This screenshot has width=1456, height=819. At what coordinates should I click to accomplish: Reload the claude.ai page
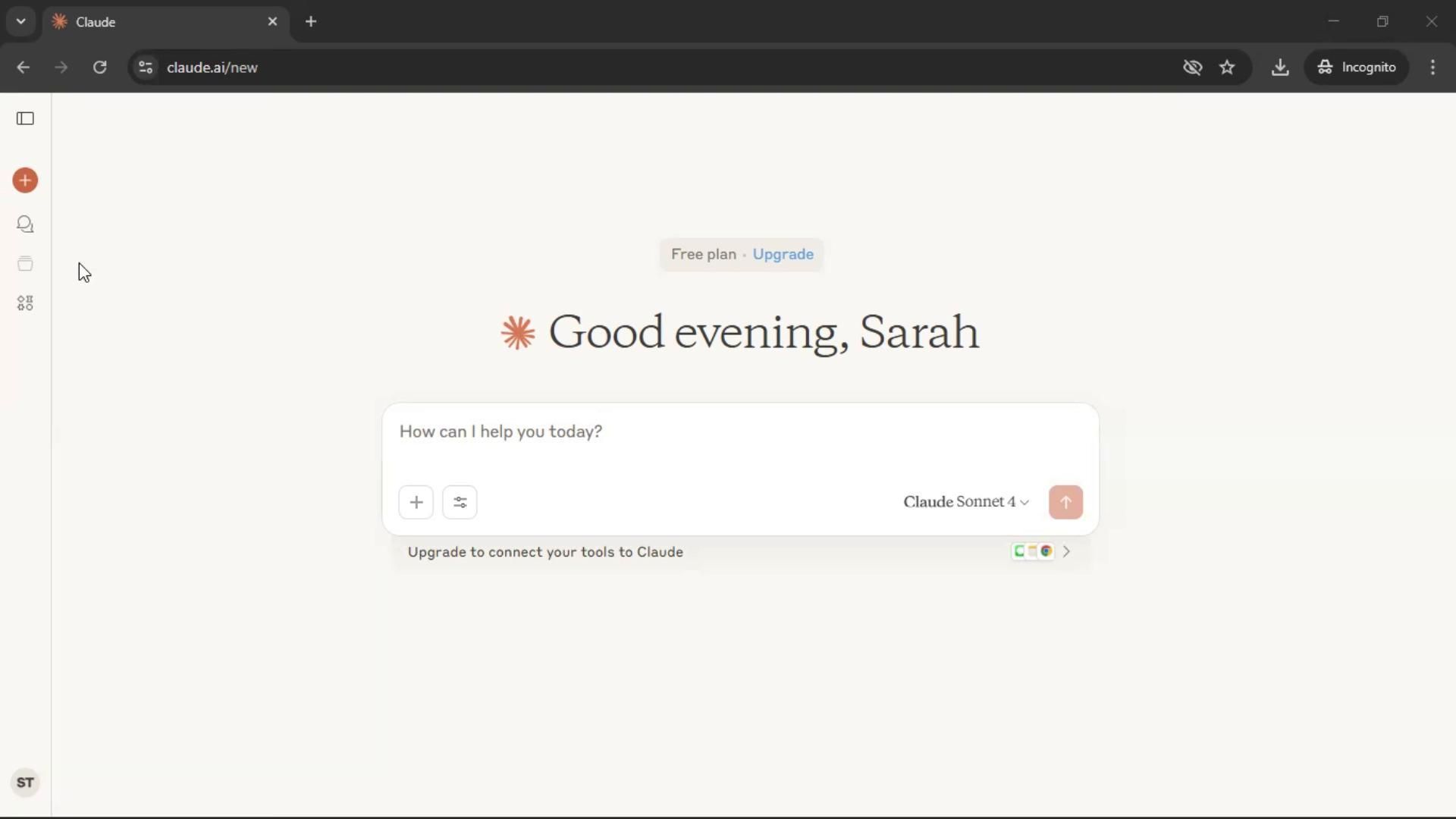tap(99, 67)
